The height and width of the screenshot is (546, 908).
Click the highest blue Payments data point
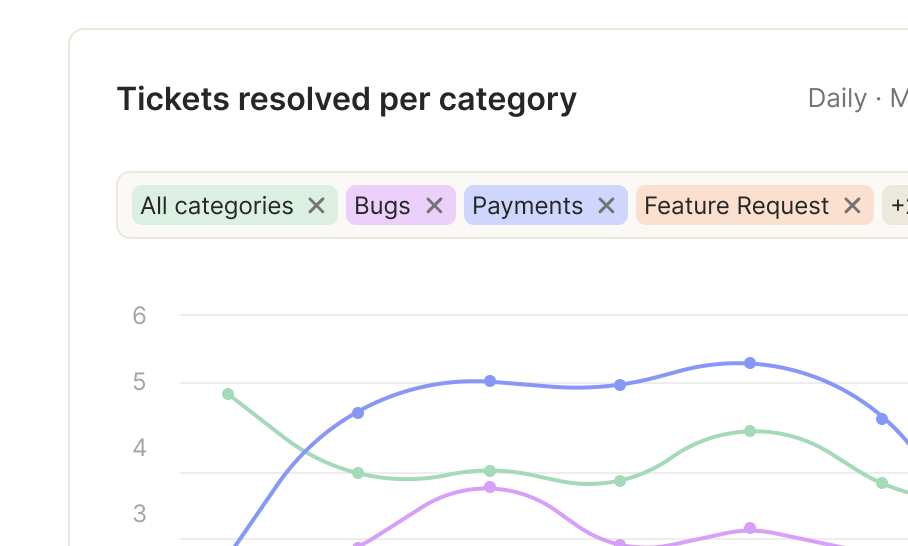point(750,363)
